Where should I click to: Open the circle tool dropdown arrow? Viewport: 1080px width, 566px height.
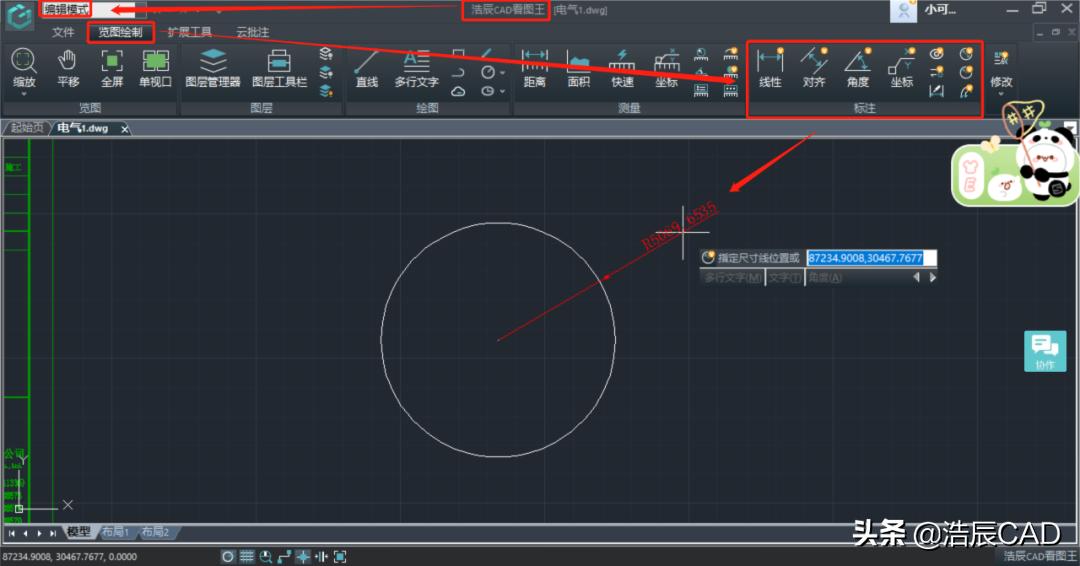(502, 72)
